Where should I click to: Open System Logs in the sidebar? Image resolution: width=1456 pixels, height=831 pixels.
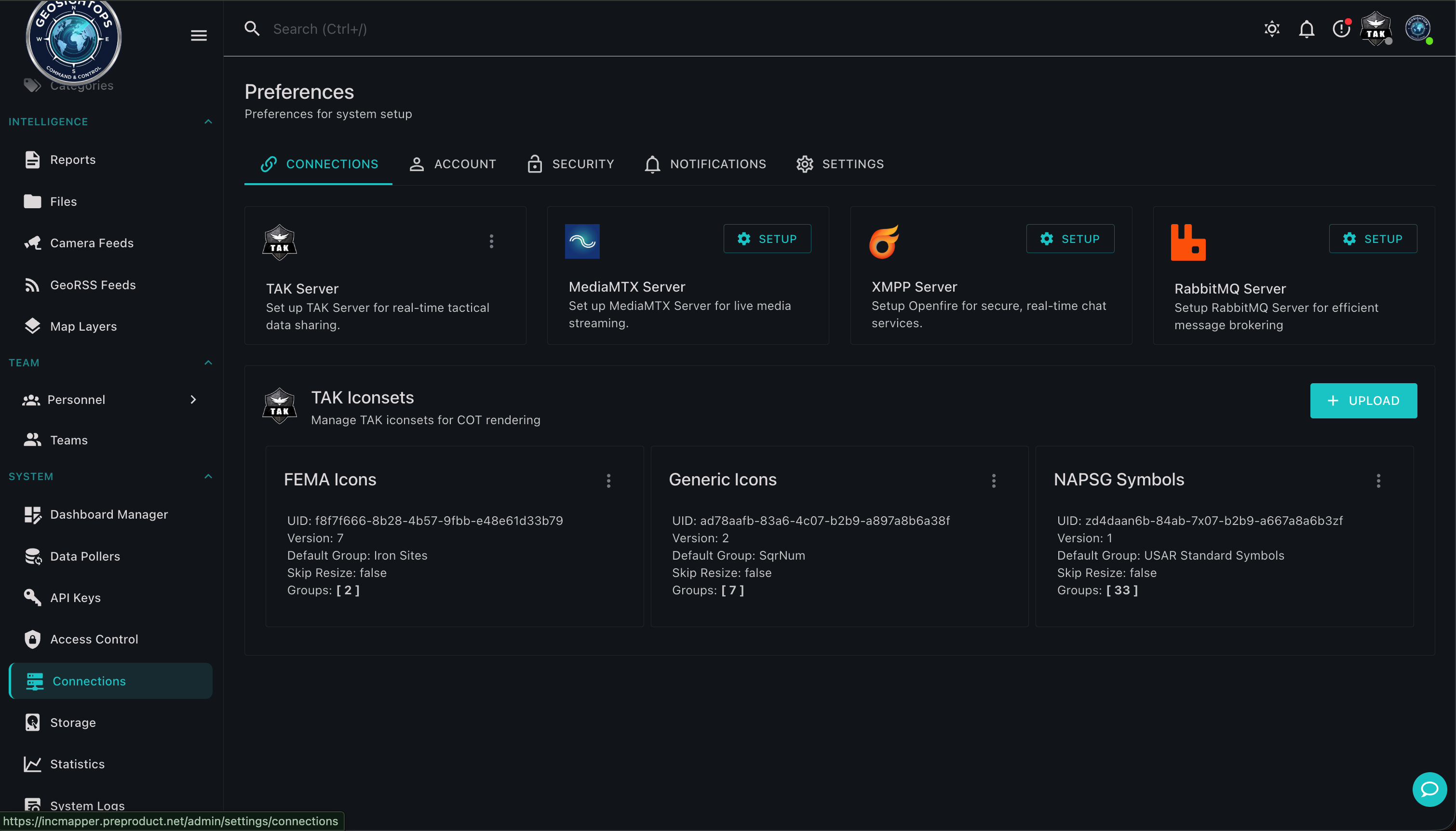[x=111, y=805]
